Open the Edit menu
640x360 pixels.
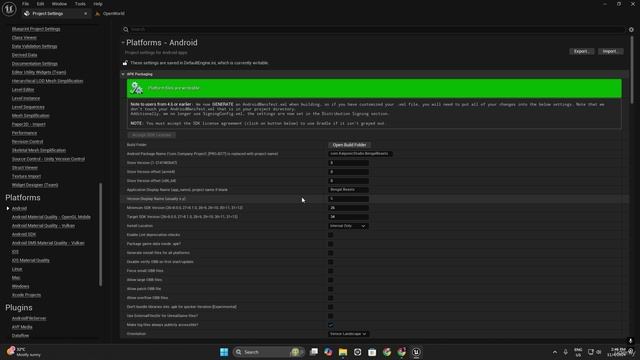[40, 4]
